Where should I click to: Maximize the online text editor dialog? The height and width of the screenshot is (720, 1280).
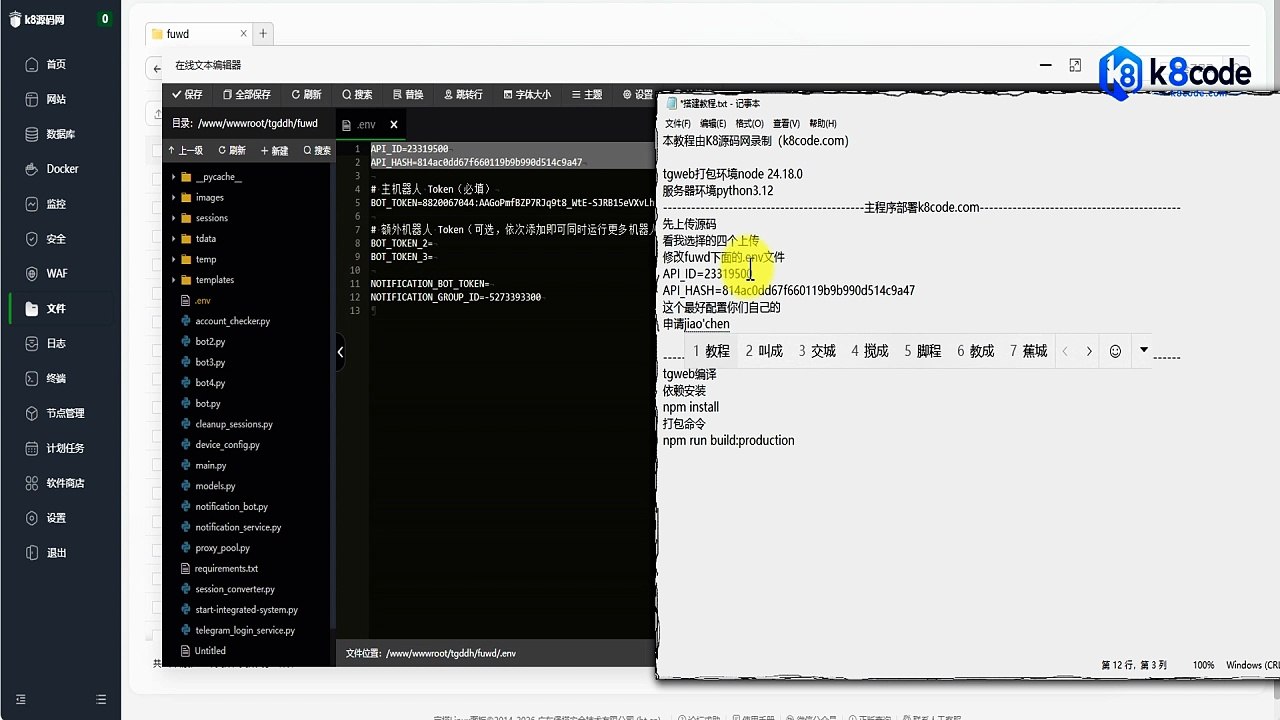(x=1075, y=65)
